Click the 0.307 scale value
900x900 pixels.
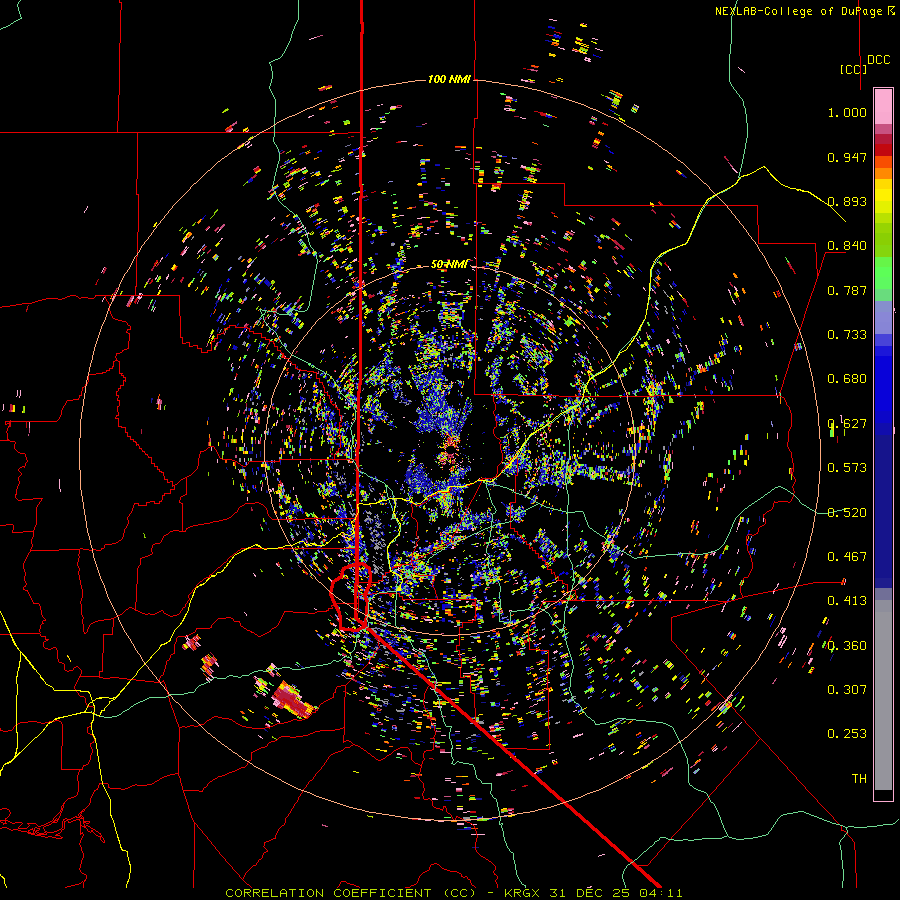[x=847, y=690]
